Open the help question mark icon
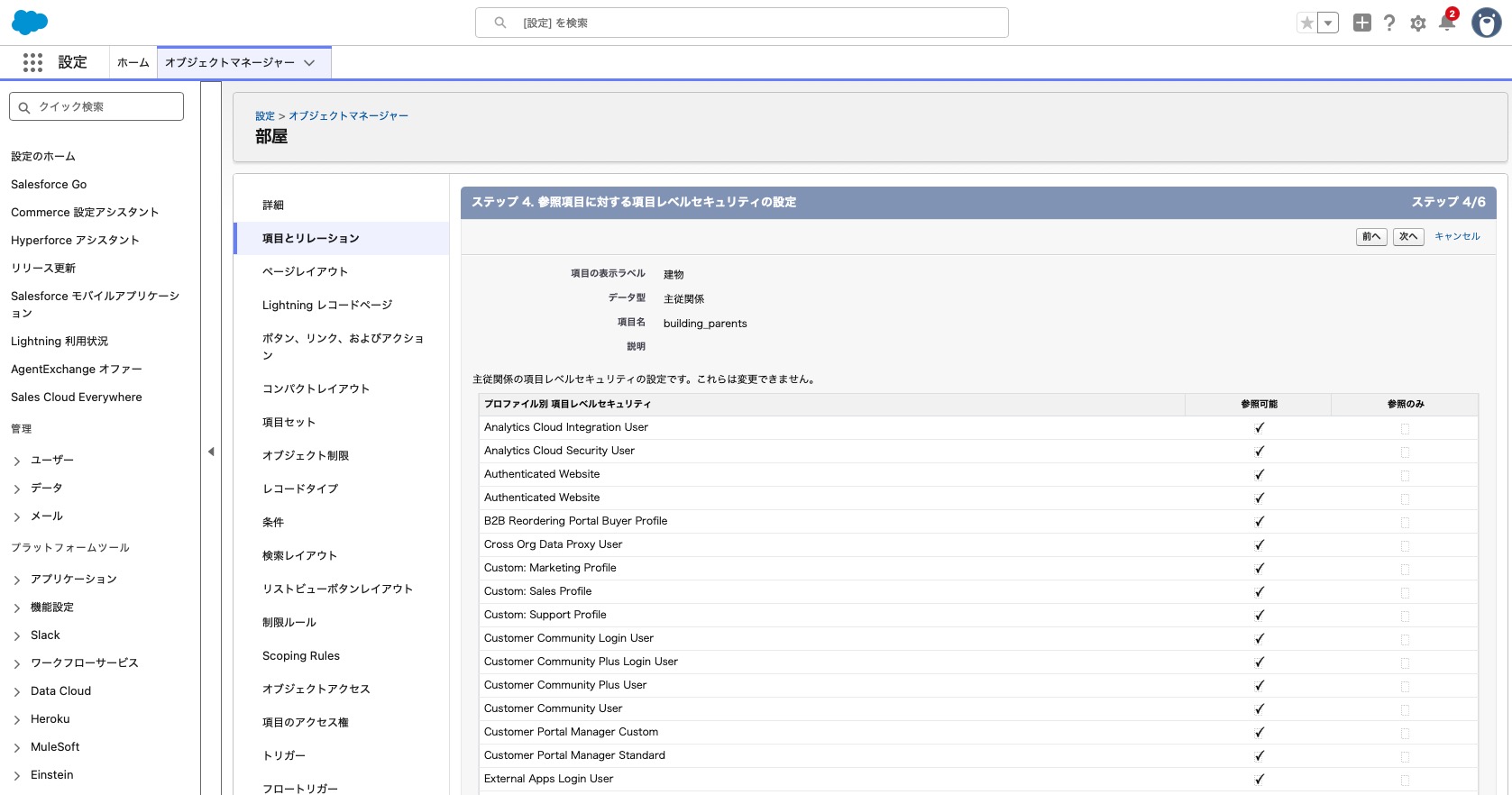 1389,23
